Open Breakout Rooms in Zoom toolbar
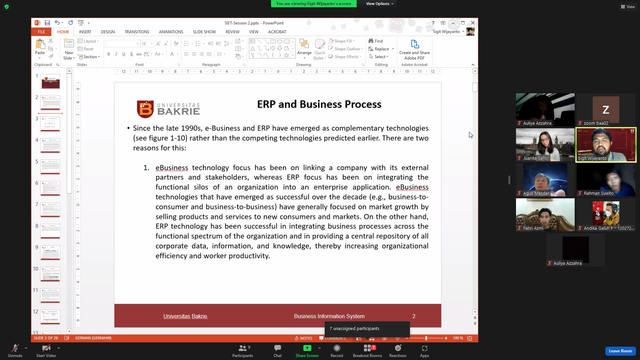Screen dimensions: 640x360 [368, 350]
